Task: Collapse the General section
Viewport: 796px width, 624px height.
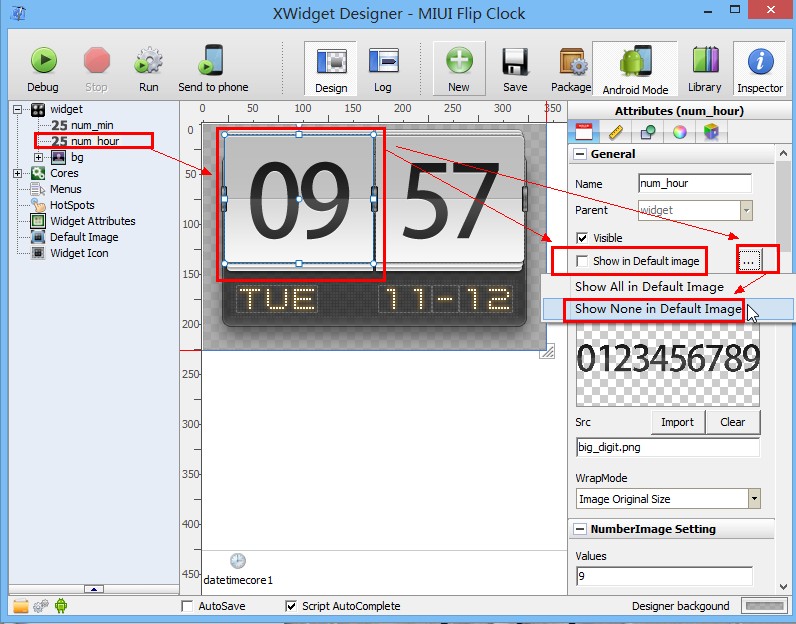Action: (580, 154)
